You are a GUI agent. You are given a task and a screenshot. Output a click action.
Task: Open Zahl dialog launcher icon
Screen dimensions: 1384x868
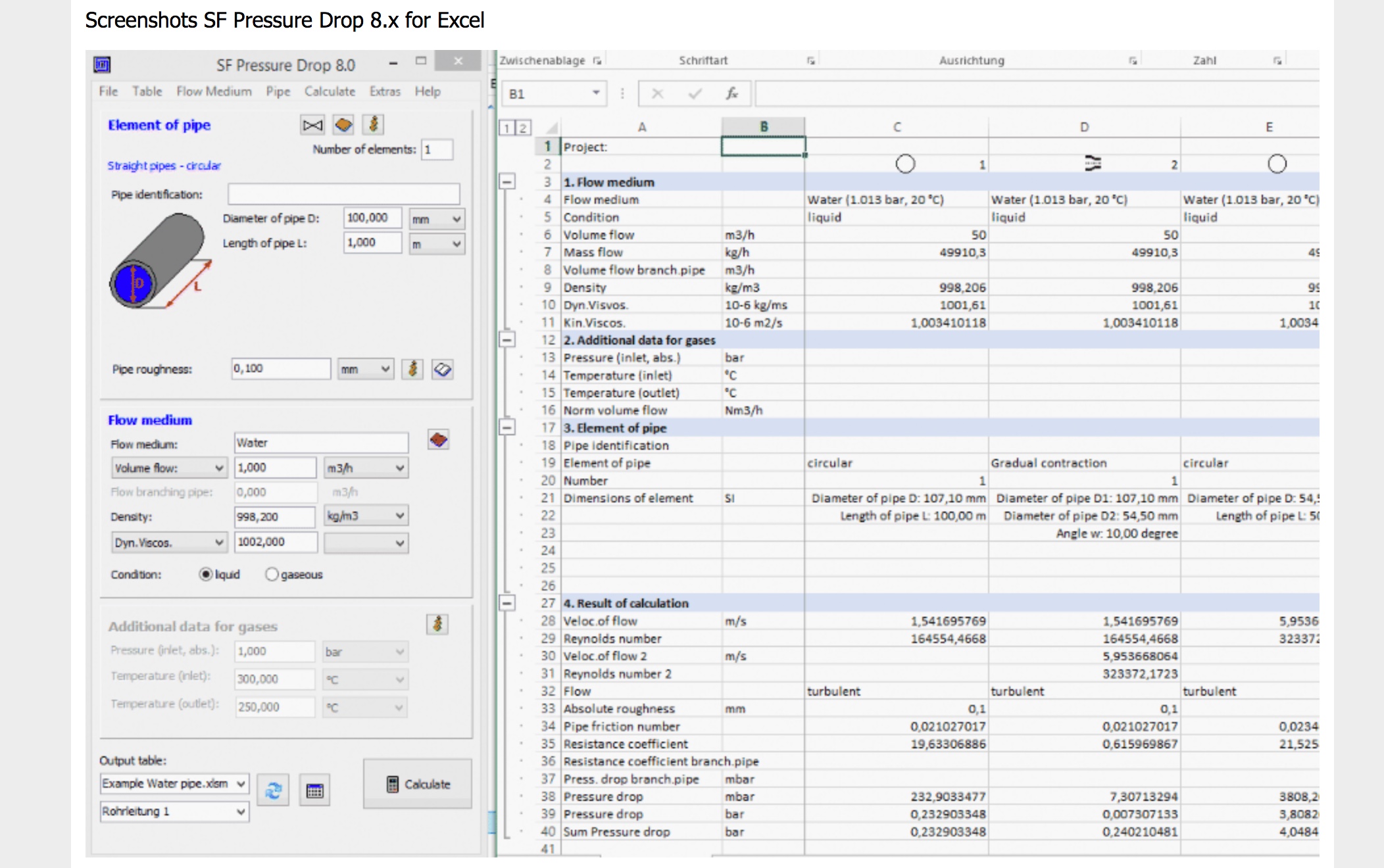[1277, 60]
